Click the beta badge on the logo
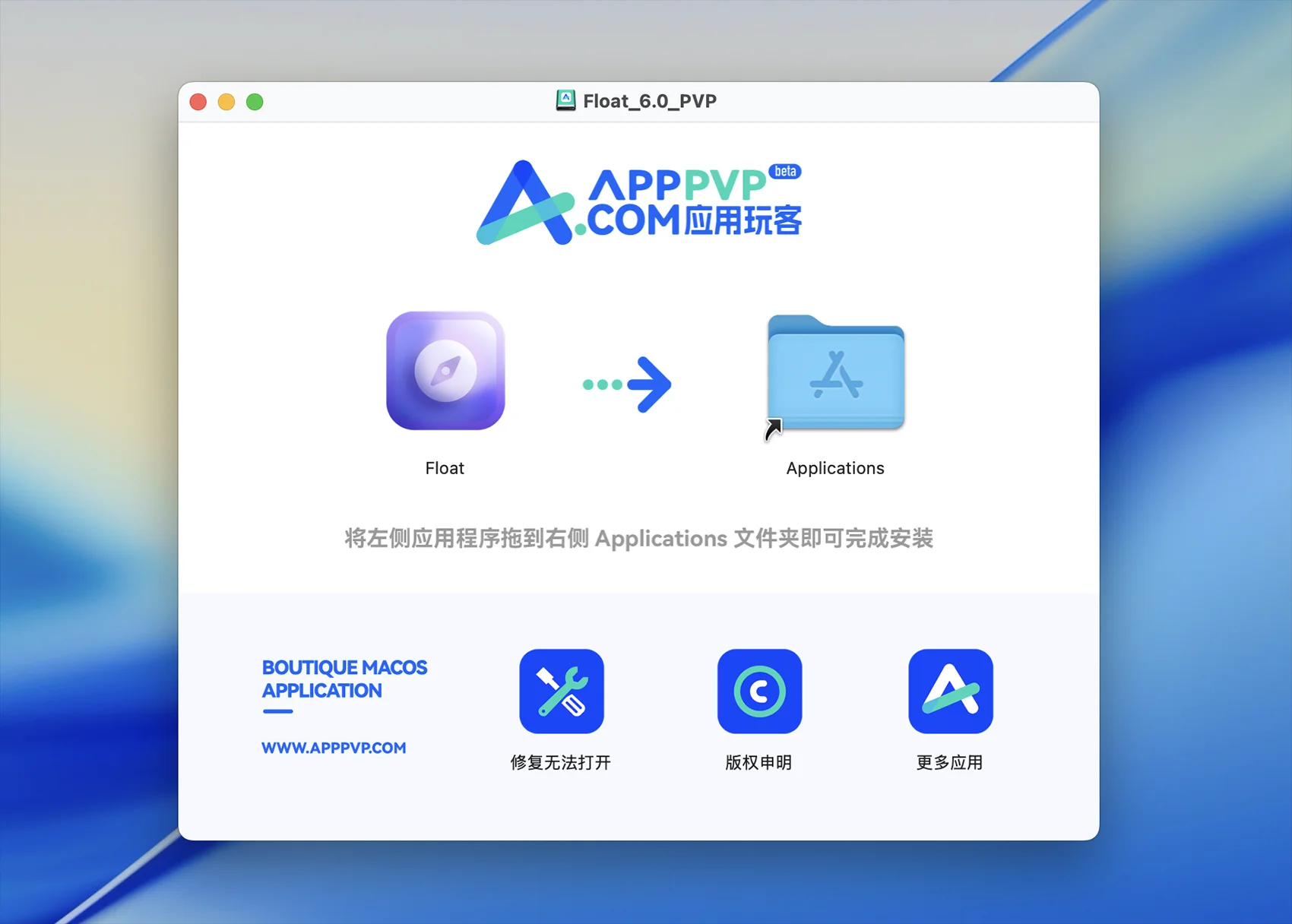The image size is (1292, 924). (784, 171)
